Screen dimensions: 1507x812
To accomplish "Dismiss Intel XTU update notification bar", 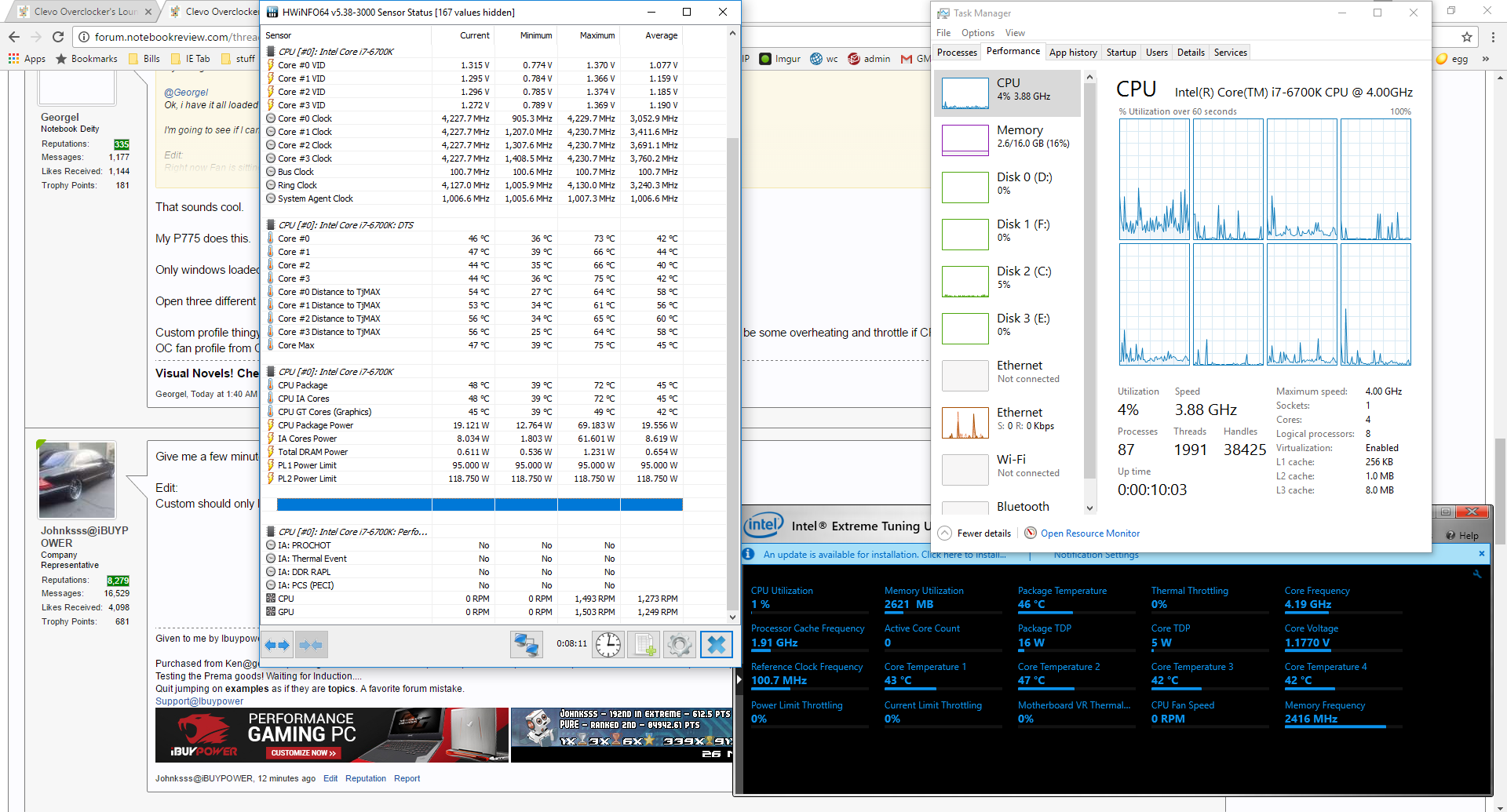I will 1482,554.
